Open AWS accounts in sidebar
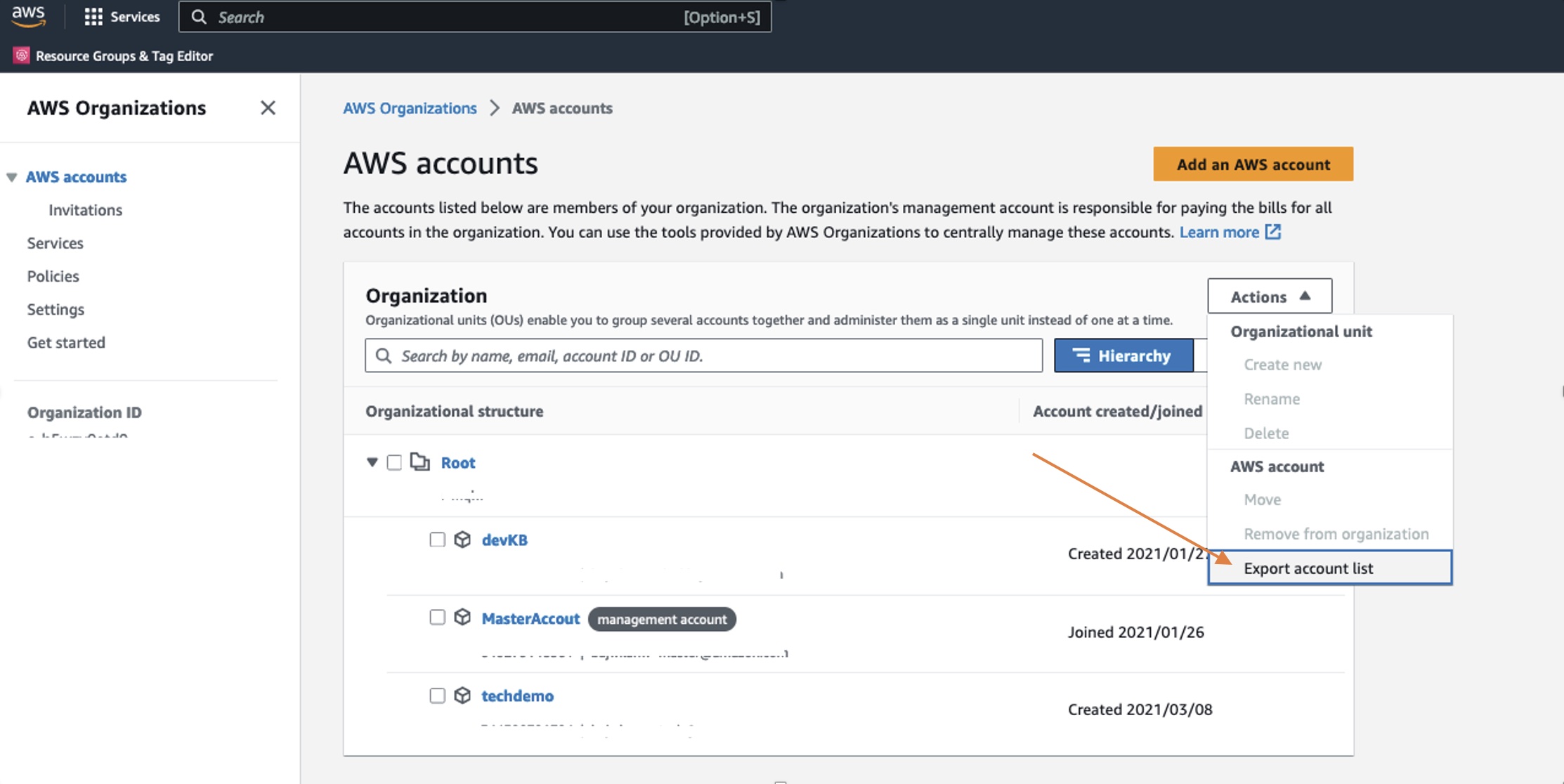 click(76, 177)
